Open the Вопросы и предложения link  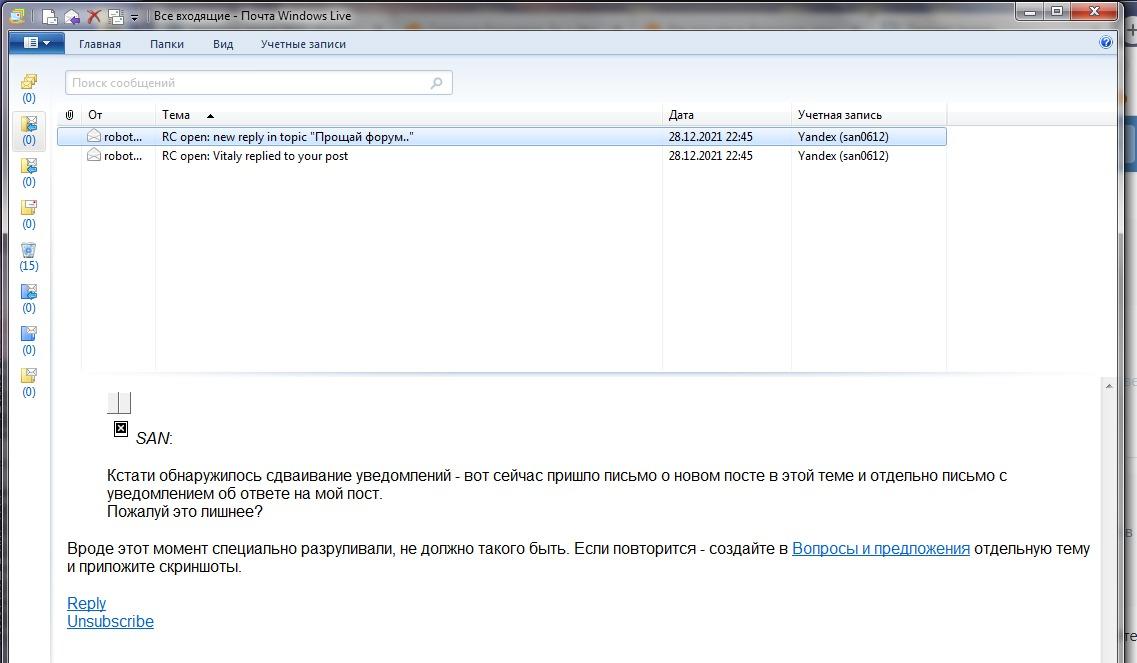coord(880,548)
